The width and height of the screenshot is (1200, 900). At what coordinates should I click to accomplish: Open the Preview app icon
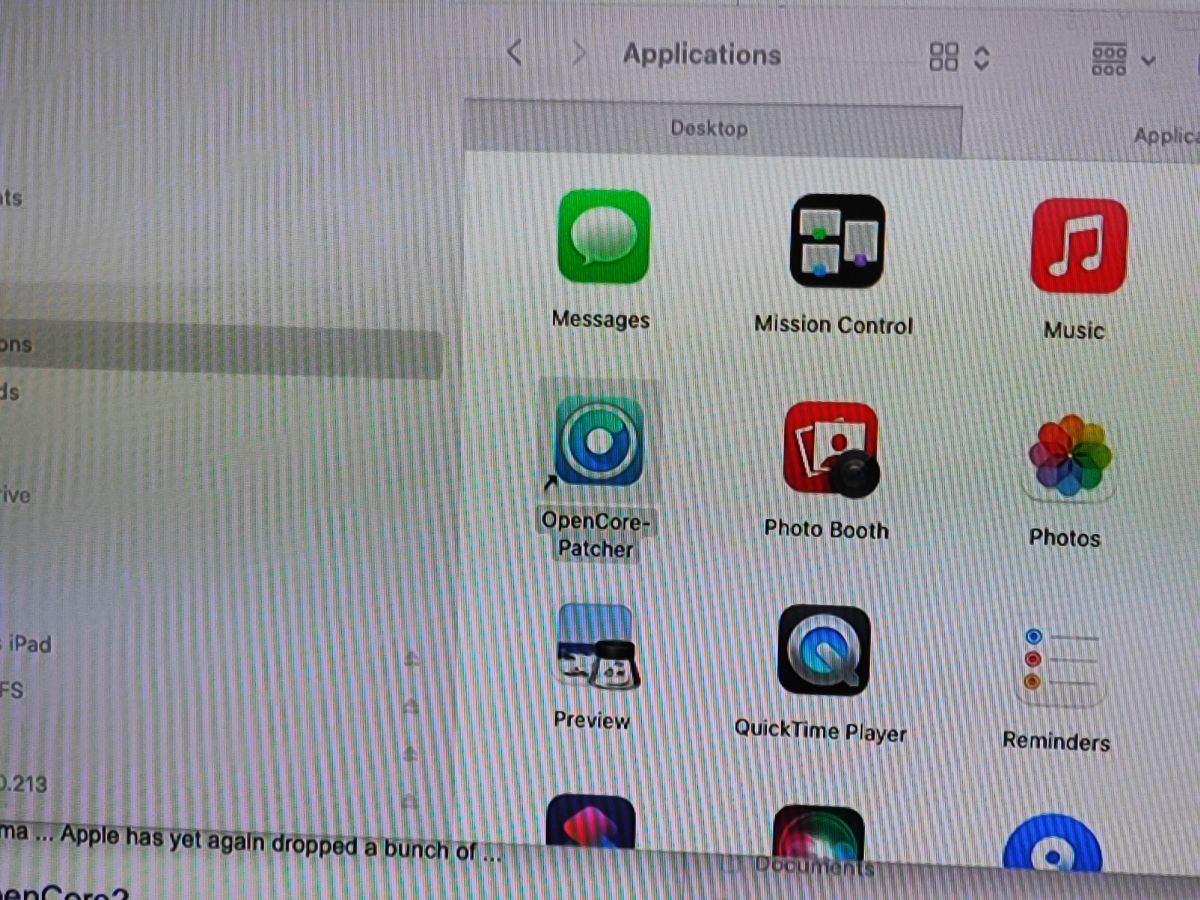595,646
